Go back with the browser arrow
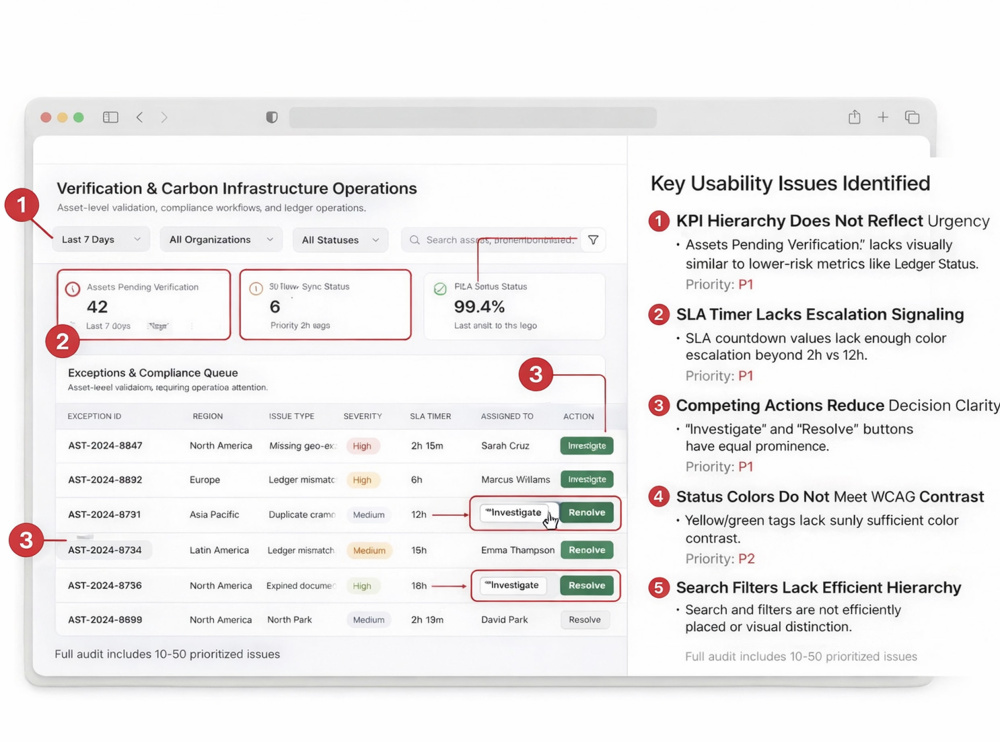Screen dimensions: 1000x750 click(x=139, y=117)
